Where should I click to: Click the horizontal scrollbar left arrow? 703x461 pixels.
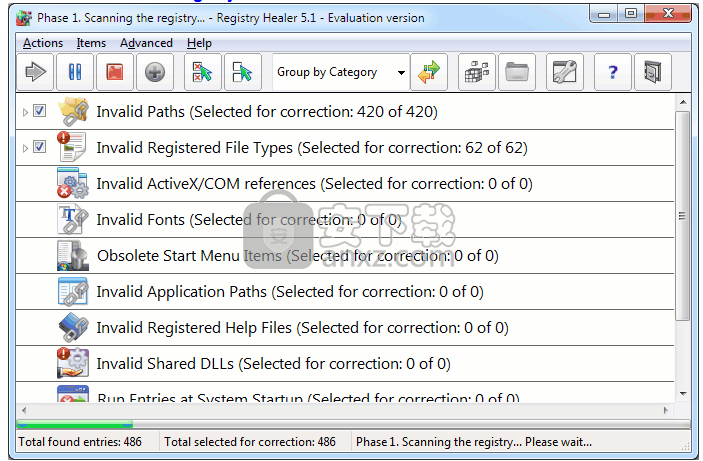click(x=24, y=410)
